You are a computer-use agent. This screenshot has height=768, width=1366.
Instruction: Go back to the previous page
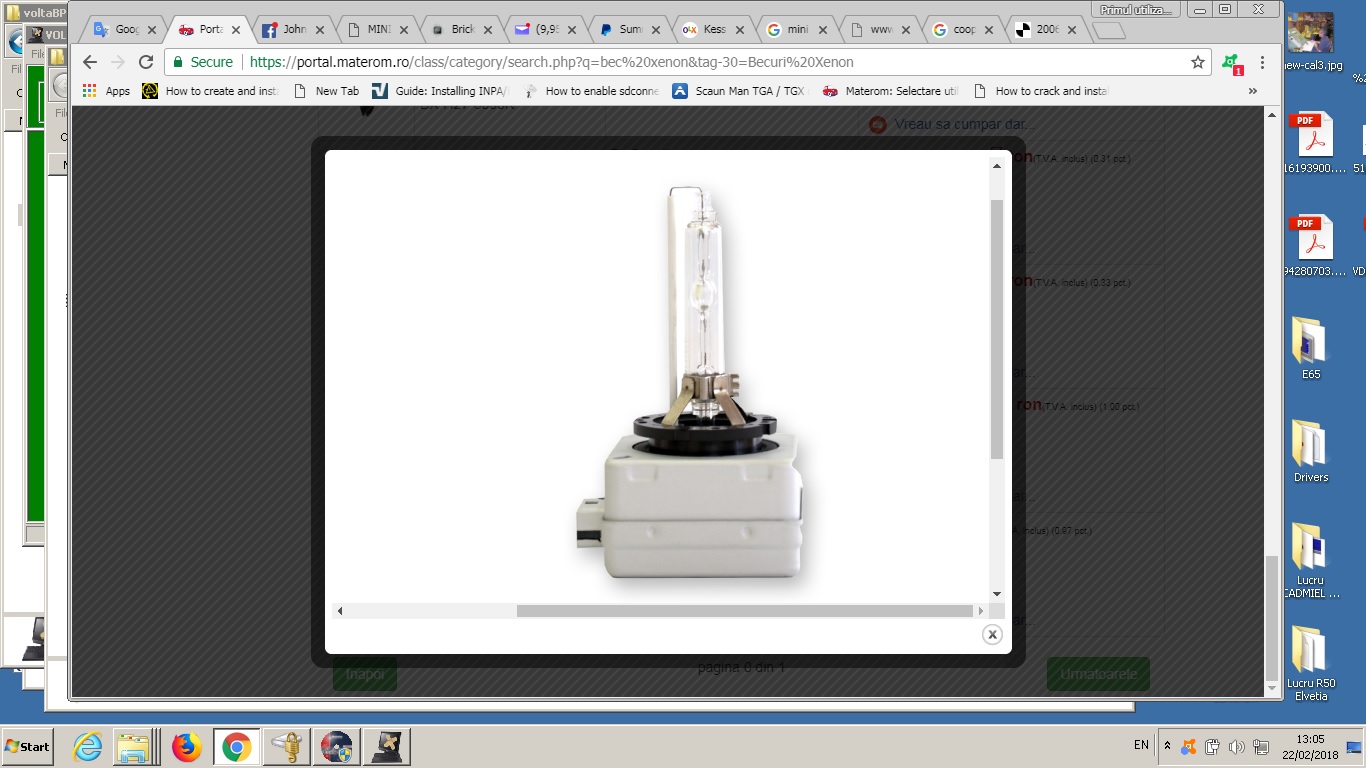click(x=90, y=62)
